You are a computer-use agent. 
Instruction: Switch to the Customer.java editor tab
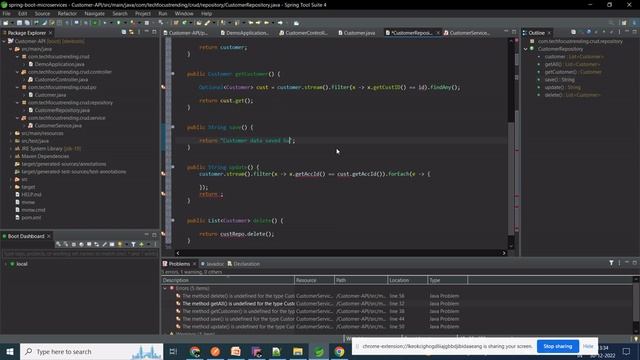[356, 33]
